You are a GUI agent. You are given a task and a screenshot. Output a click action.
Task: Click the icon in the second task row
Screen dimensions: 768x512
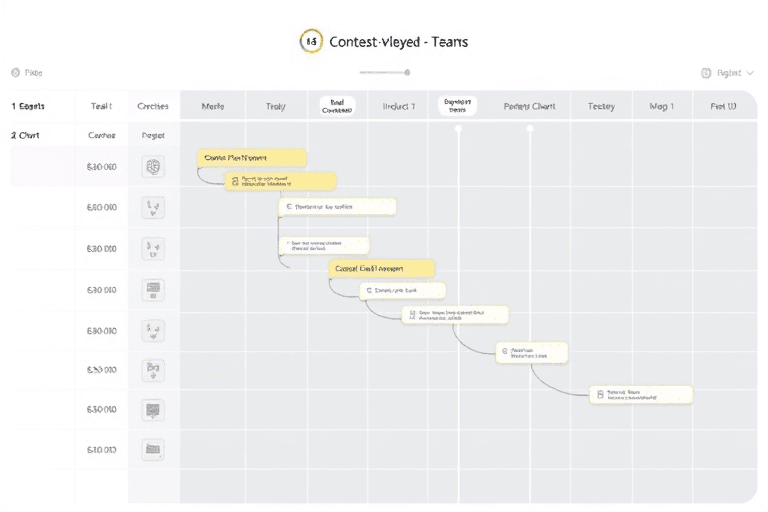(x=154, y=208)
